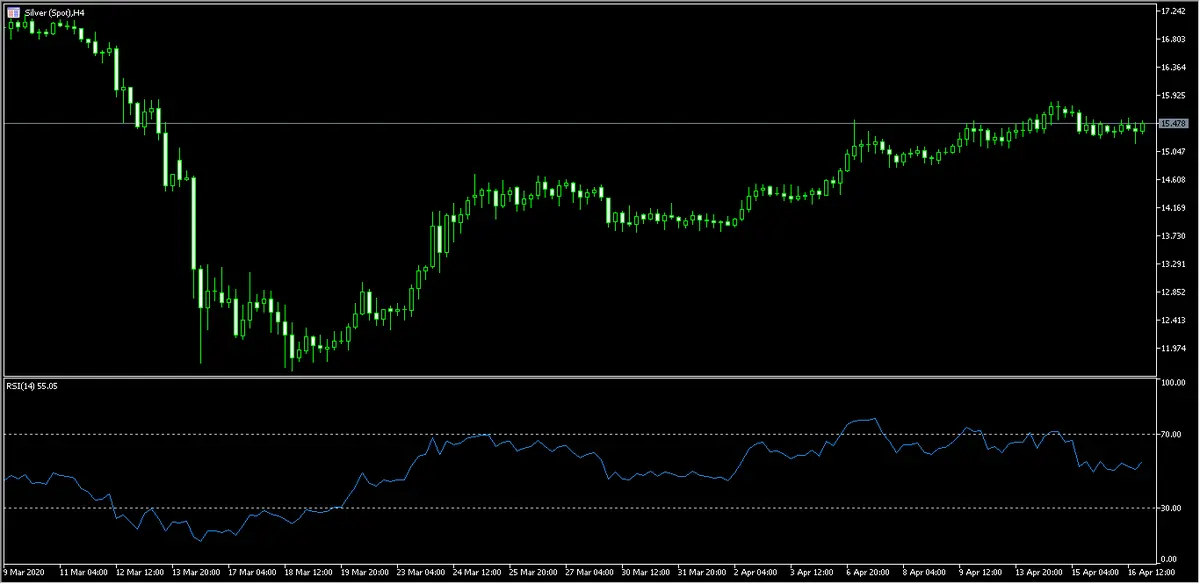
Task: Click the Silver (Spot),H4 chart title
Action: pos(48,11)
